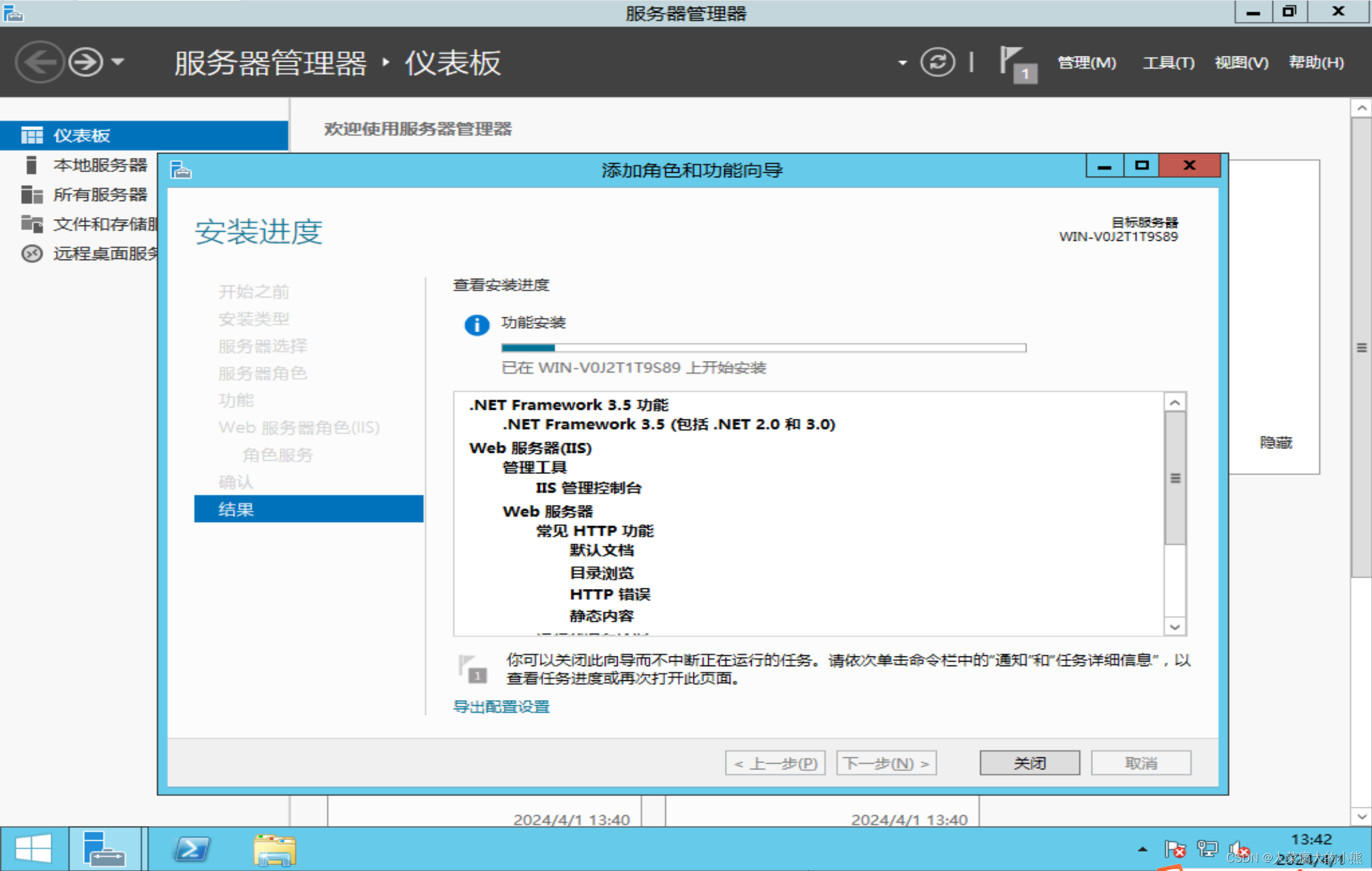
Task: Click the 导出配置设置 link
Action: (x=501, y=707)
